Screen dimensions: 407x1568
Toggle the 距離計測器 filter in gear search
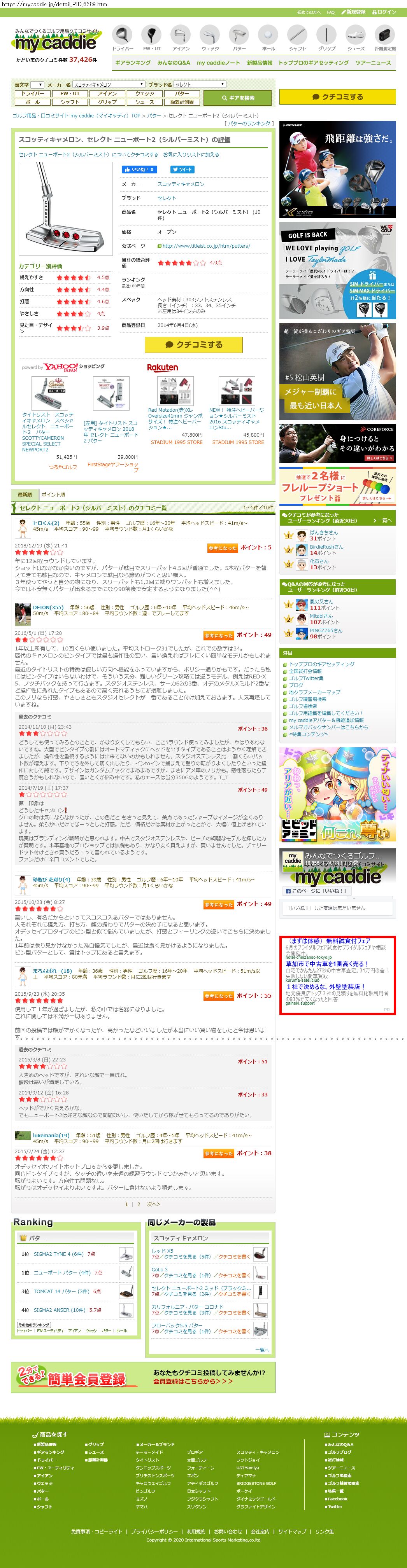point(182,102)
